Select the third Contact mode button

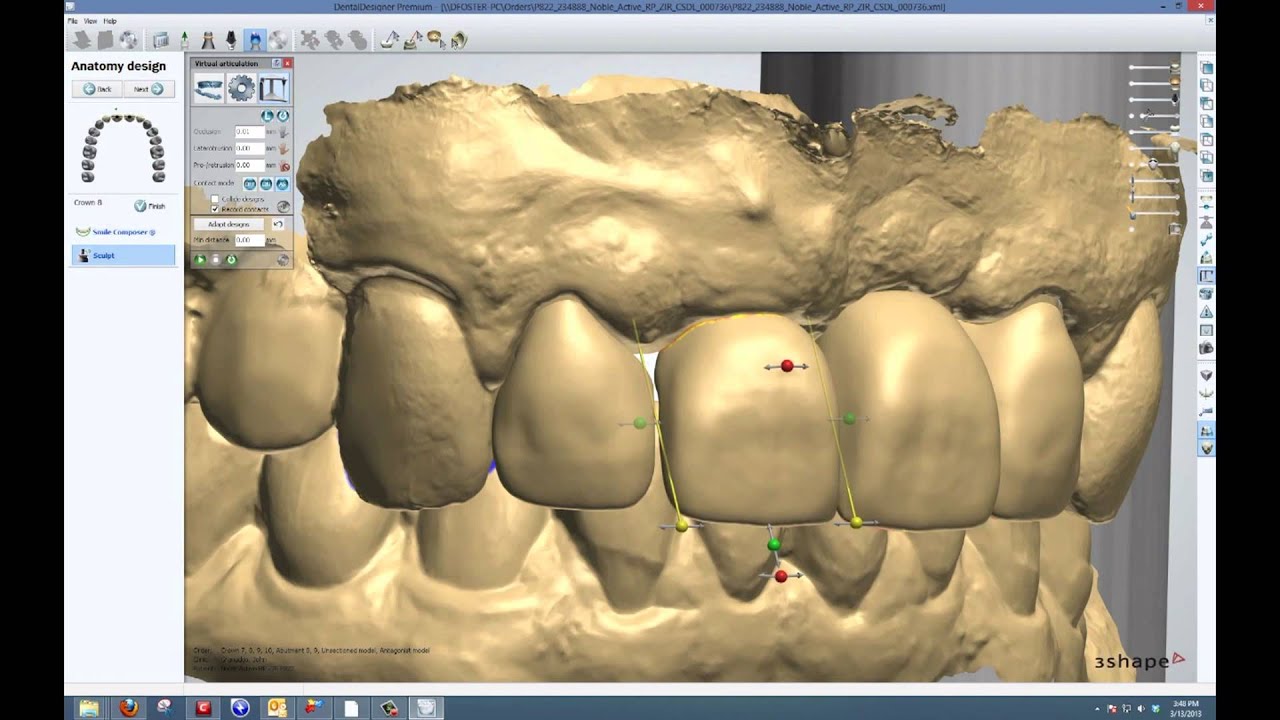tap(282, 184)
